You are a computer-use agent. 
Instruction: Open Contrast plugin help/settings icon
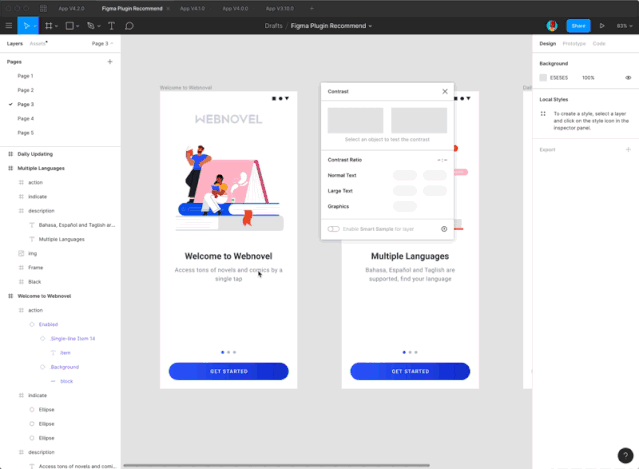click(444, 229)
